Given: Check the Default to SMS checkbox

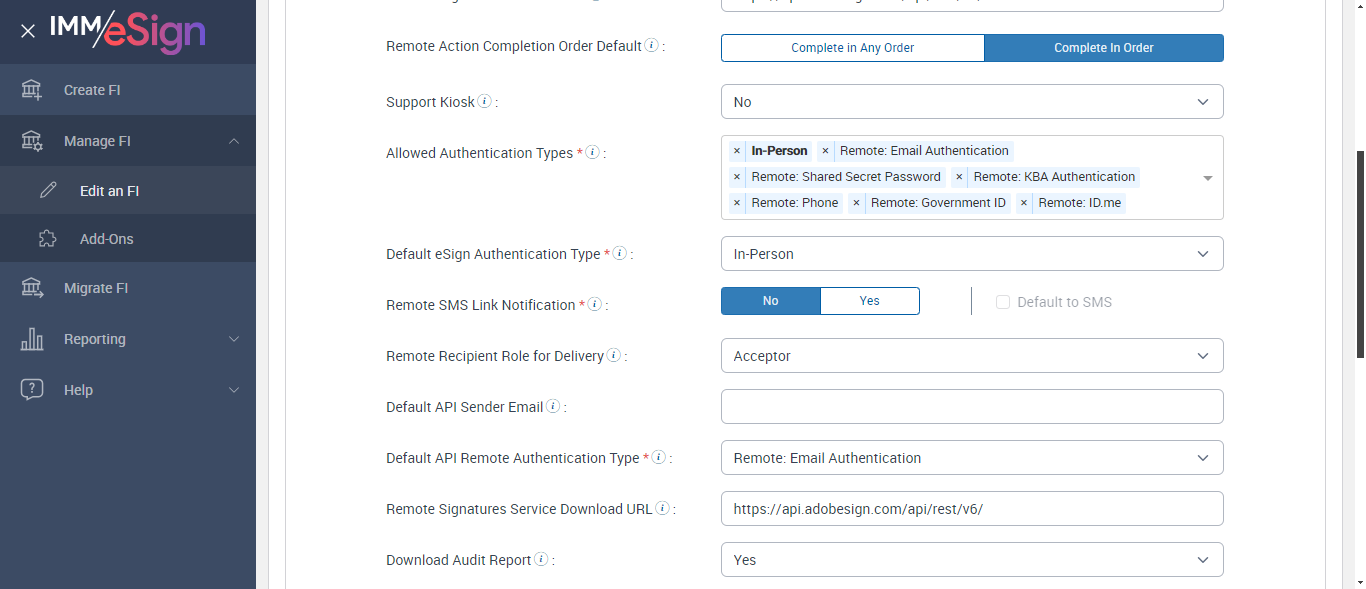Looking at the screenshot, I should click(1003, 302).
